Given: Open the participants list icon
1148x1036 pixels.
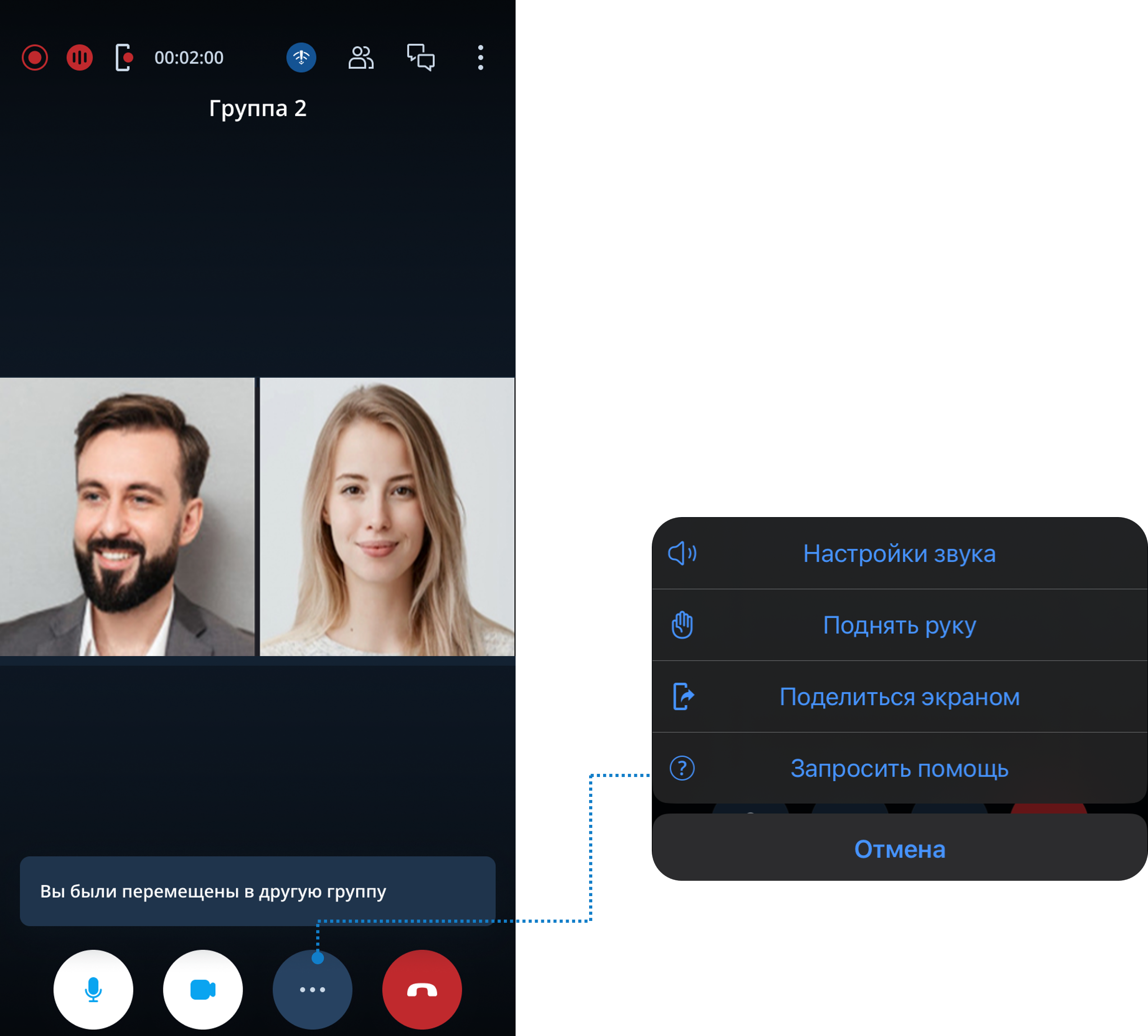Looking at the screenshot, I should pyautogui.click(x=361, y=57).
